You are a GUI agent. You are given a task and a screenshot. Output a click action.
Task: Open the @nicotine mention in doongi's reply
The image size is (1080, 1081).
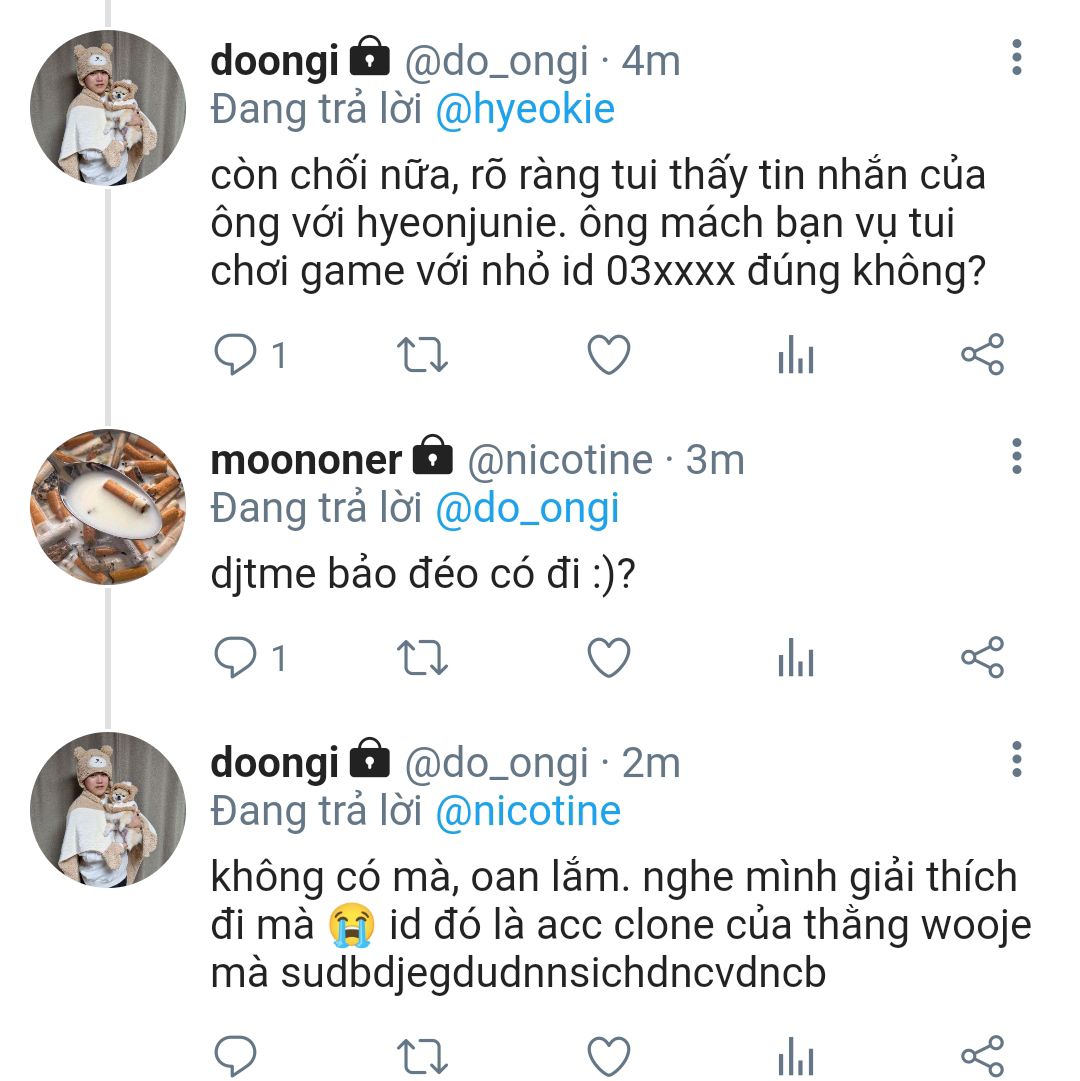528,811
